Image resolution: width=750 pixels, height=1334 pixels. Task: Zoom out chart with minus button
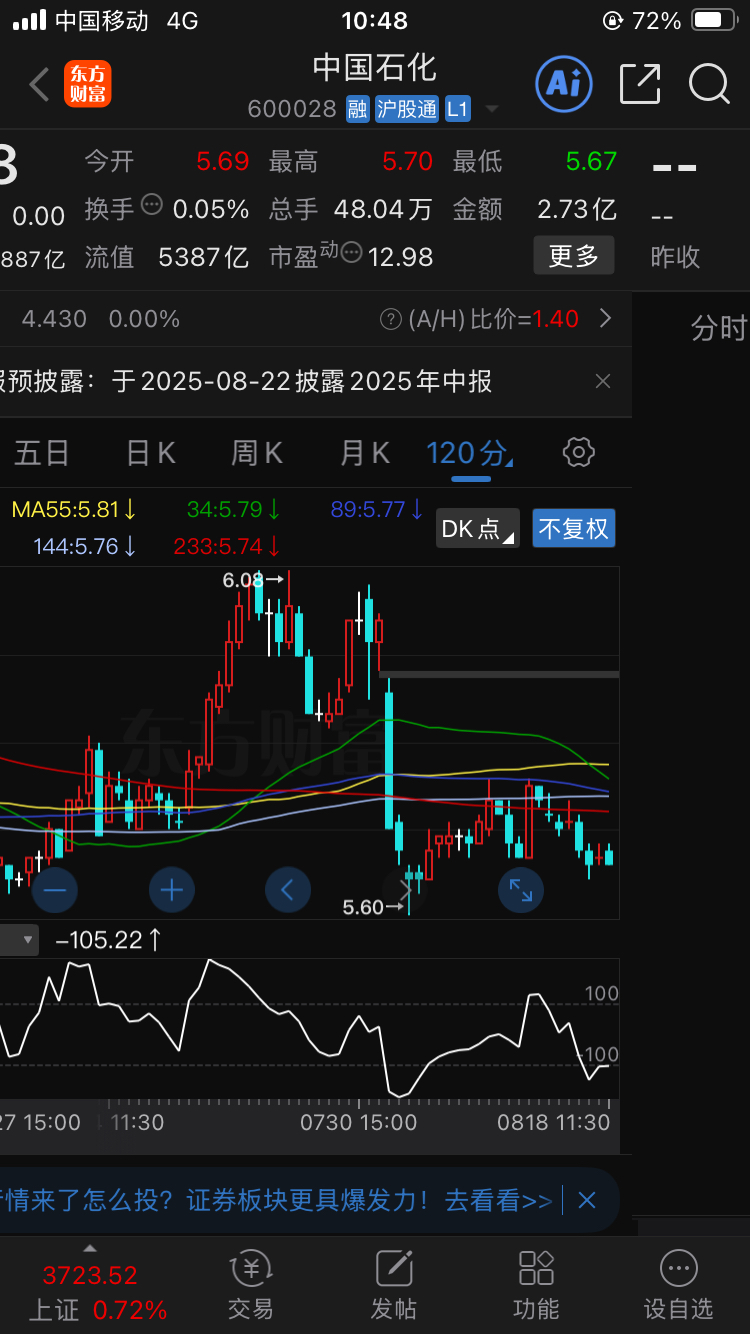pyautogui.click(x=55, y=889)
